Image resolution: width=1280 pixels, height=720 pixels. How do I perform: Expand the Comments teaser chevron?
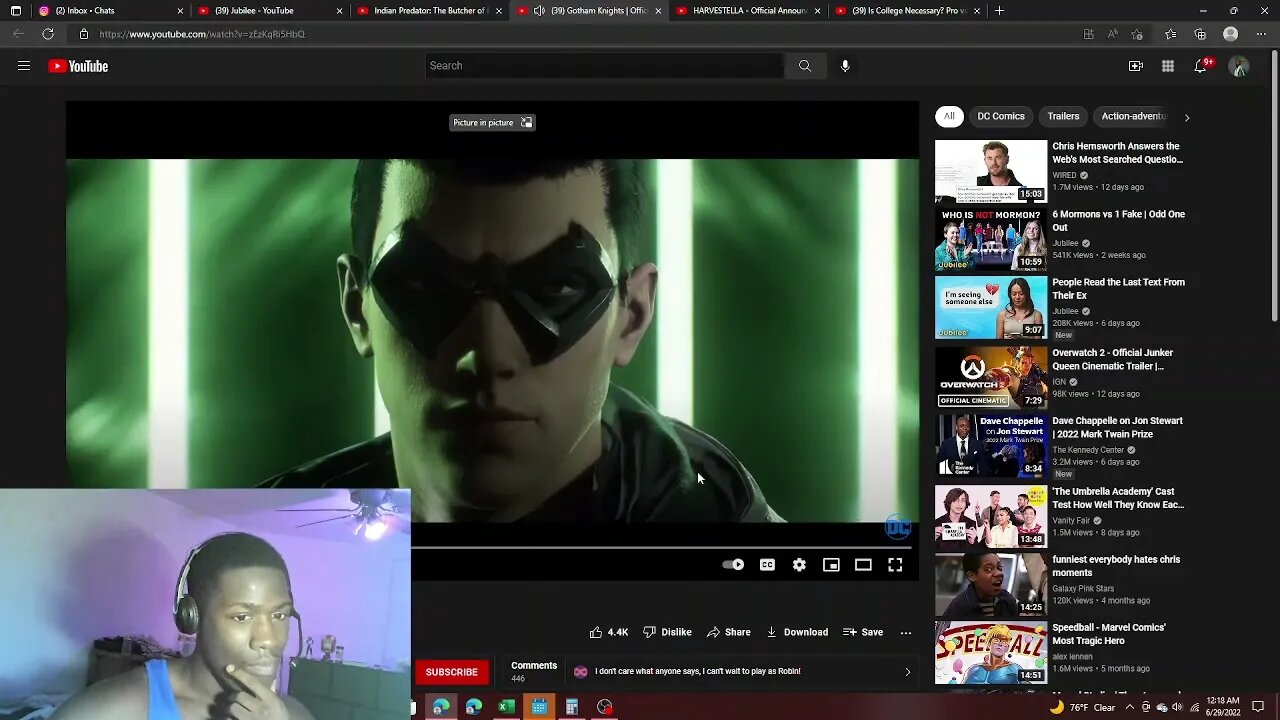click(908, 672)
